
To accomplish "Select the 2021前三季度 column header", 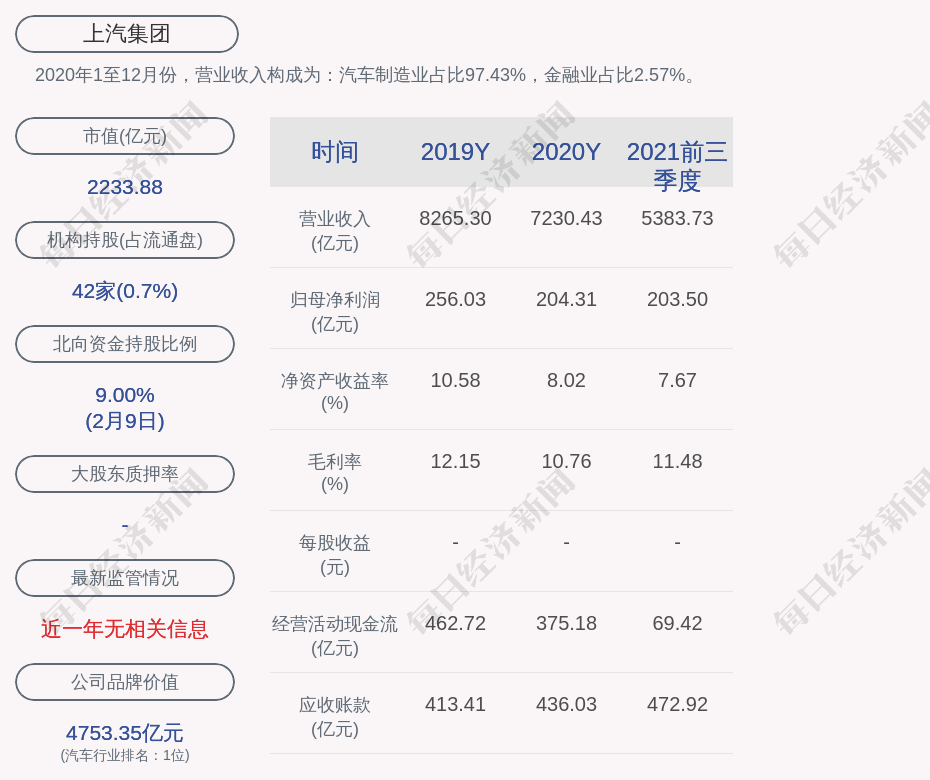I will pyautogui.click(x=677, y=166).
